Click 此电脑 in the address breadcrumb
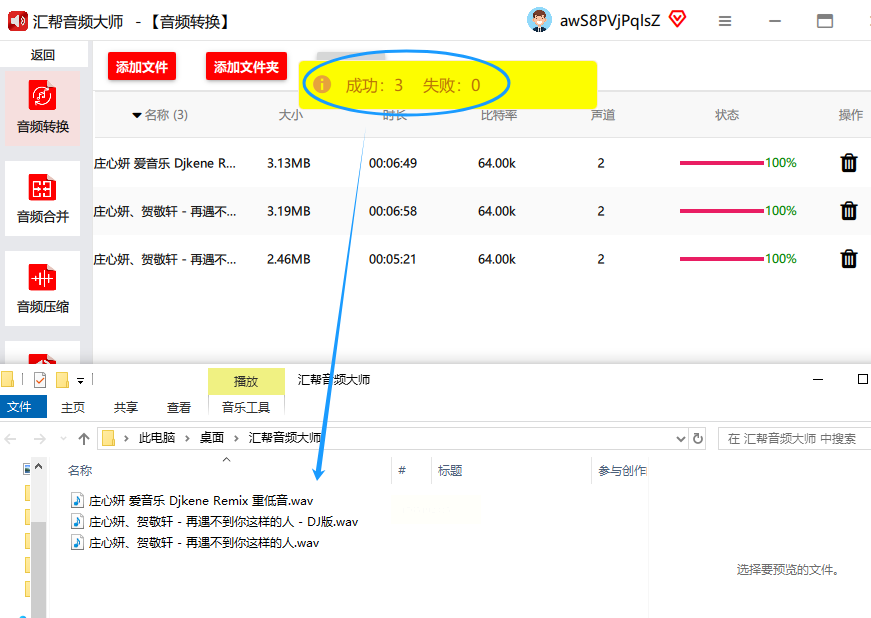 click(157, 438)
